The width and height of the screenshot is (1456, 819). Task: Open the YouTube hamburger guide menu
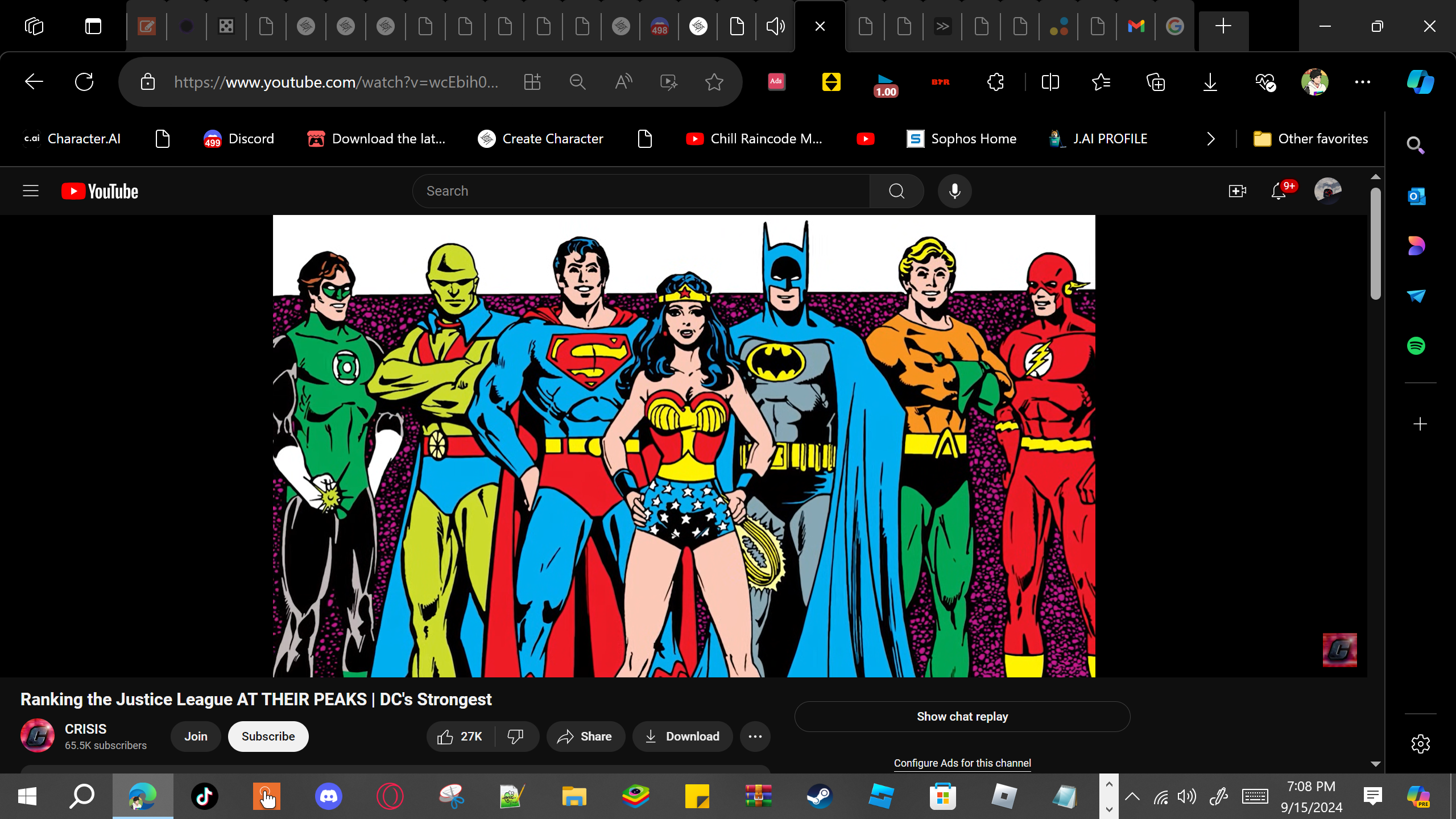point(31,191)
